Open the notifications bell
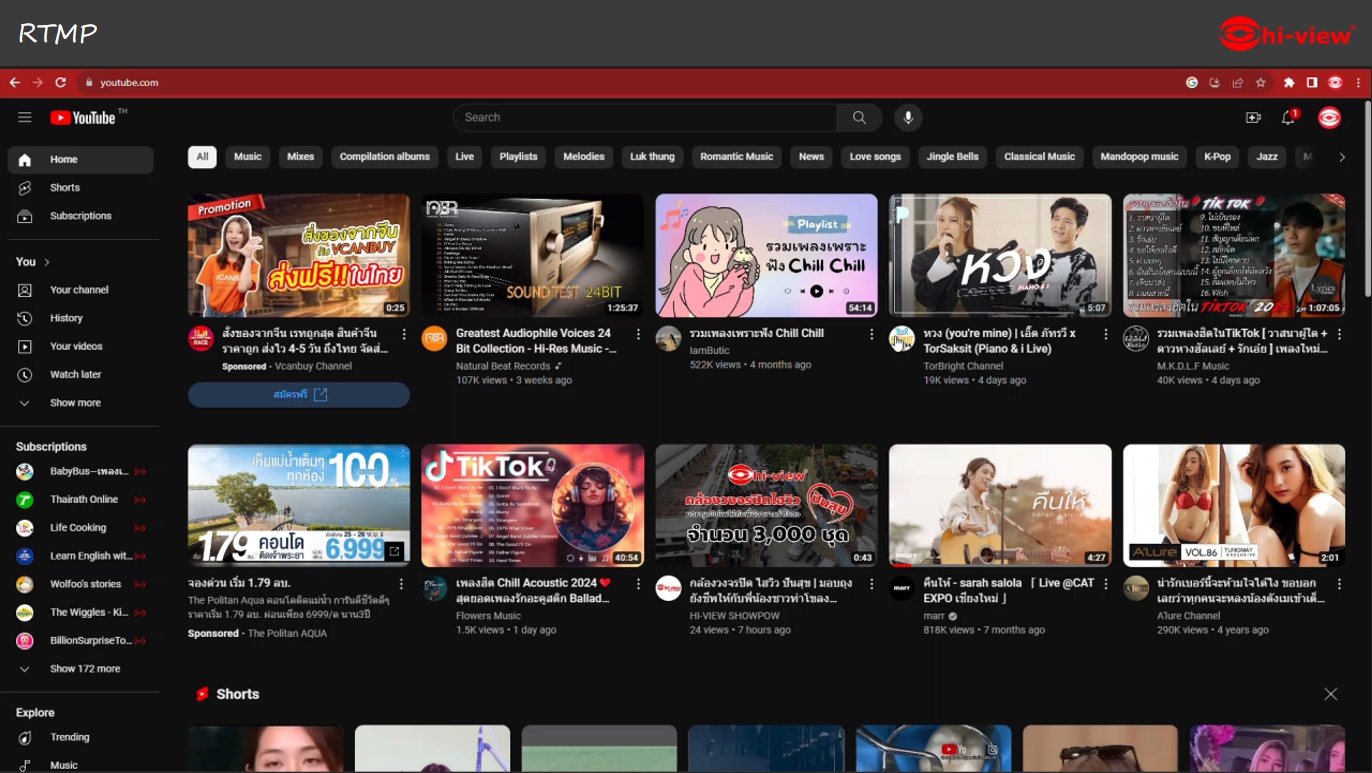 click(x=1288, y=118)
